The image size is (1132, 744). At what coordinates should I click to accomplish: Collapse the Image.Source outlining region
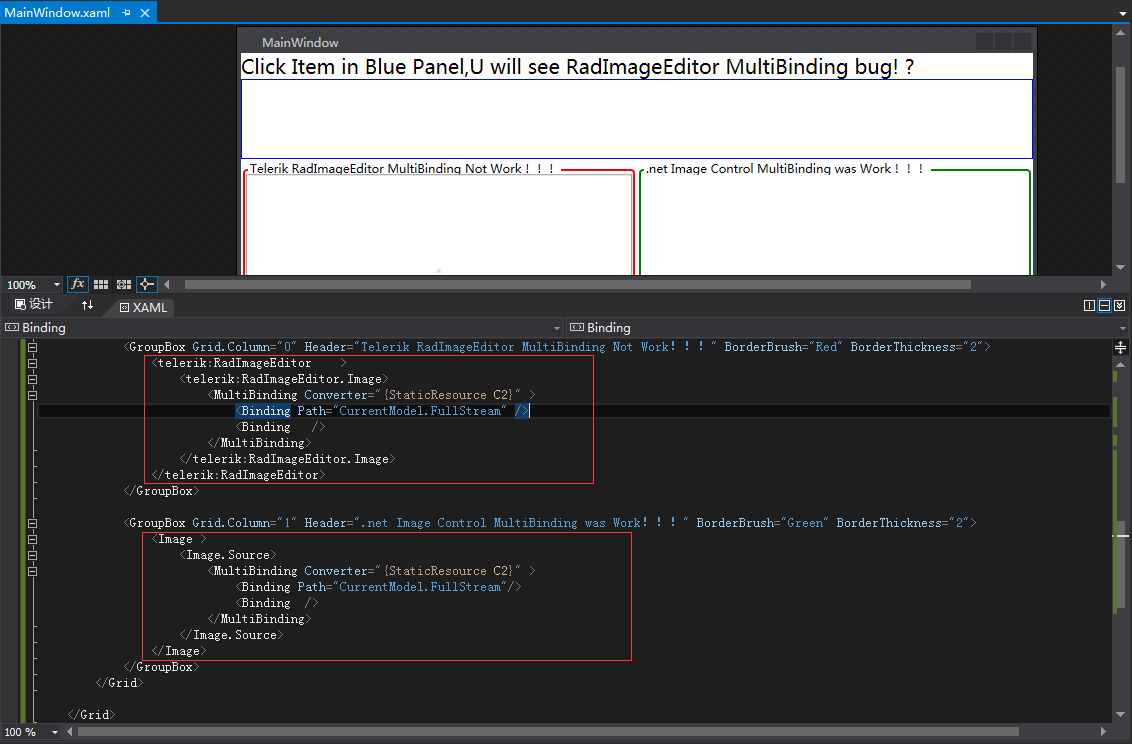click(32, 555)
